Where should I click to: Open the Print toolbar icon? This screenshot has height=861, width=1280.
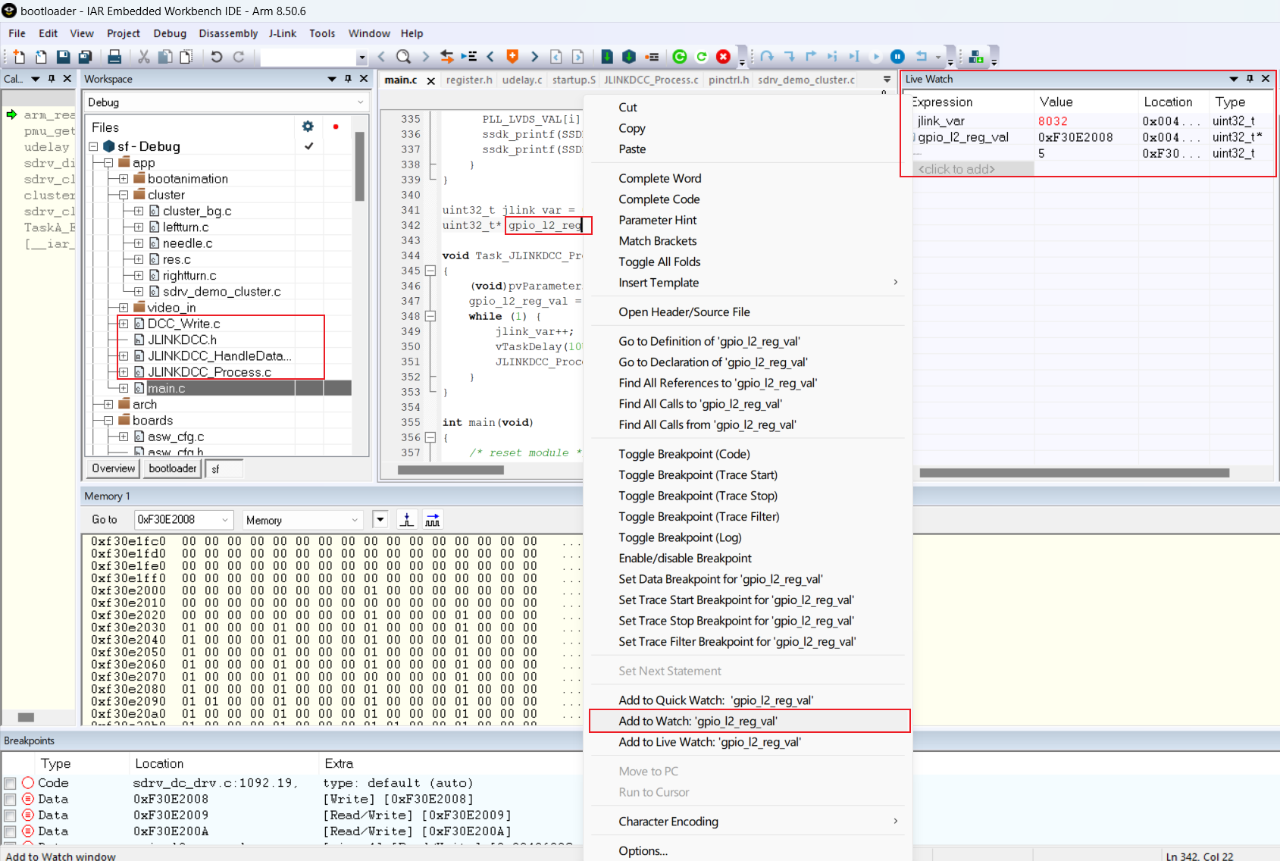pyautogui.click(x=113, y=57)
